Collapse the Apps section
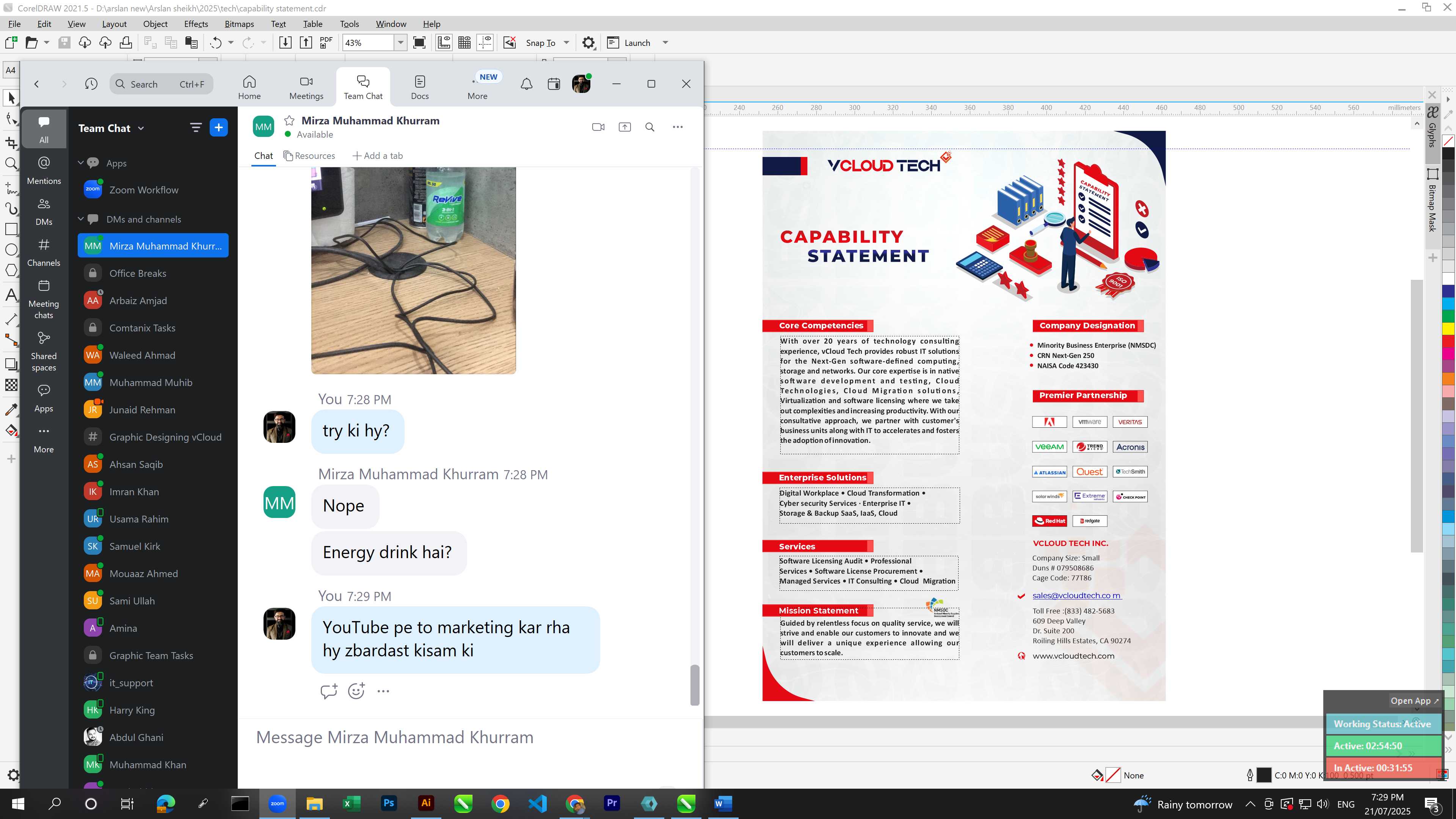Viewport: 1456px width, 819px height. pyautogui.click(x=81, y=163)
